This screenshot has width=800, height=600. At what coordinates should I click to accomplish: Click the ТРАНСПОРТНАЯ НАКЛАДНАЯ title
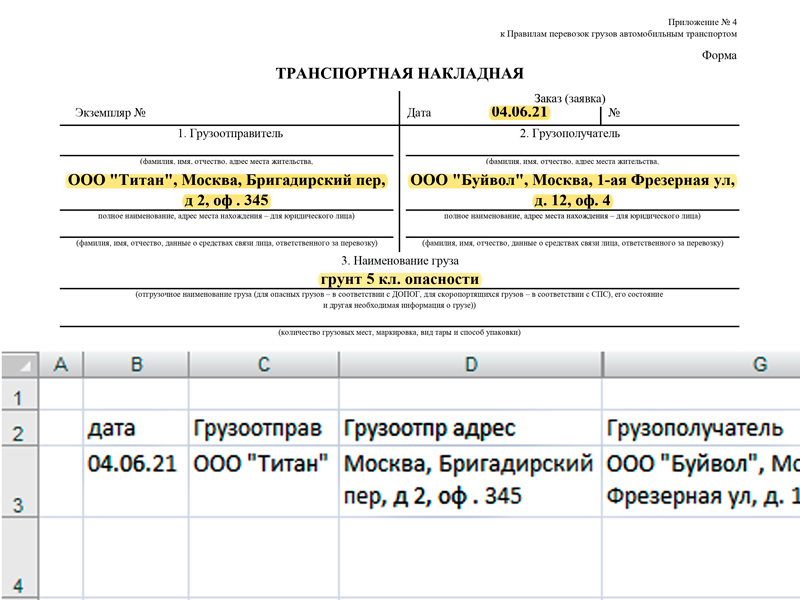click(398, 72)
